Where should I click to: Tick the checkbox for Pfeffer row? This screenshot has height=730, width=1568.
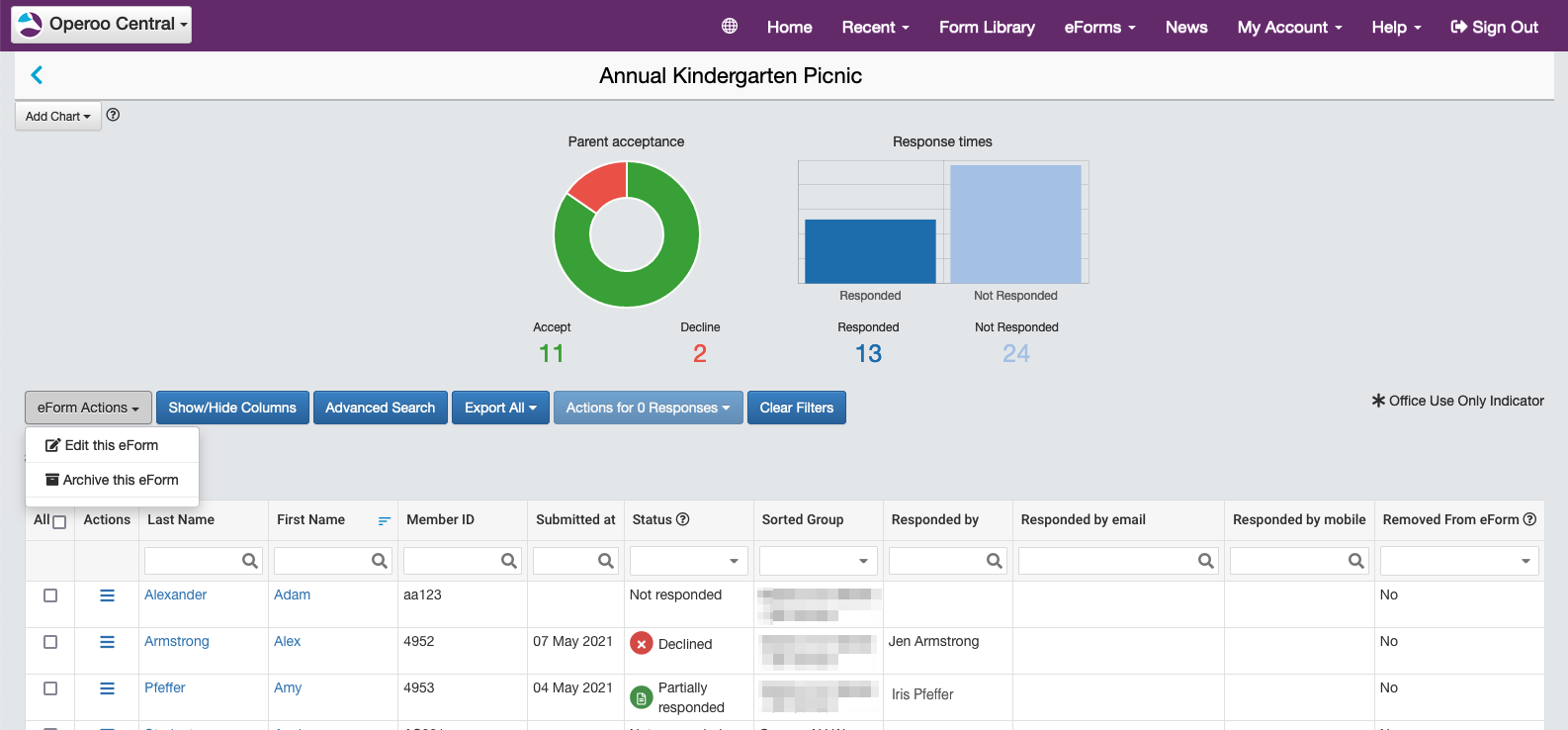(x=50, y=688)
